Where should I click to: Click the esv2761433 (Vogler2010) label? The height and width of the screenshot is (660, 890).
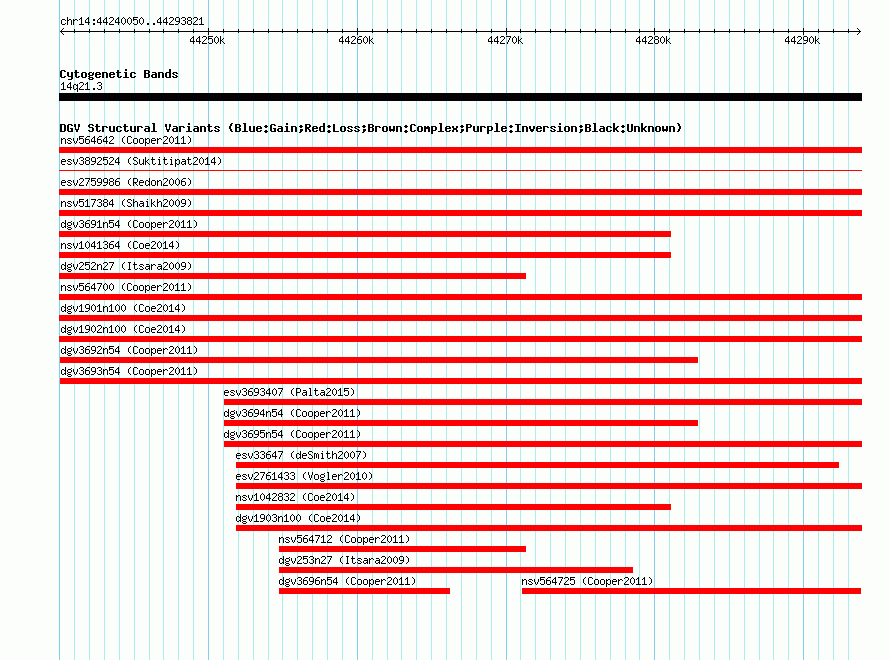[304, 476]
